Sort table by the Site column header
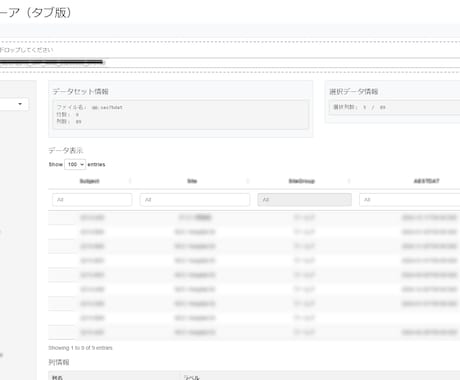 pyautogui.click(x=192, y=181)
